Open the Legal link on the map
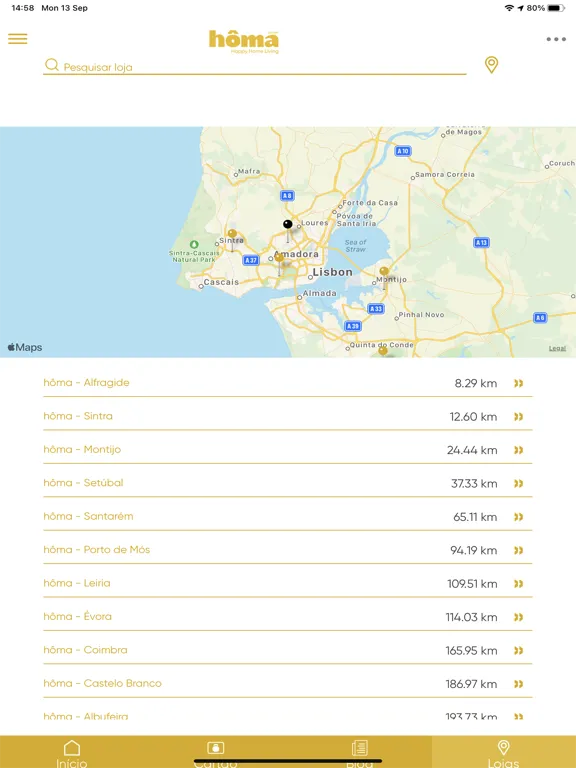The image size is (576, 768). [x=557, y=348]
